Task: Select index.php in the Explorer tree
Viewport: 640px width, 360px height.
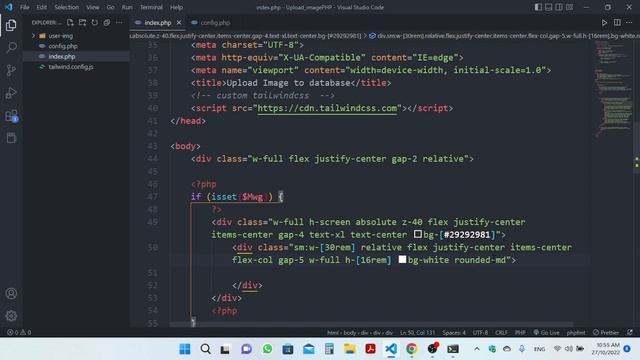Action: pos(62,56)
